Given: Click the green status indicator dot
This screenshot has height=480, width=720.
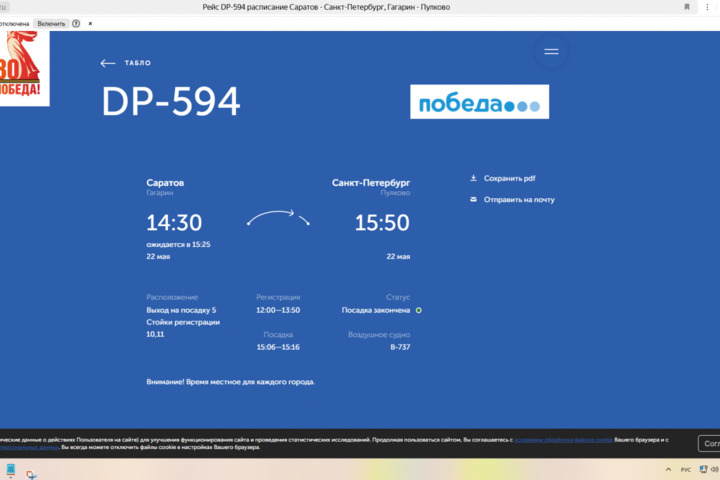Looking at the screenshot, I should coord(418,310).
